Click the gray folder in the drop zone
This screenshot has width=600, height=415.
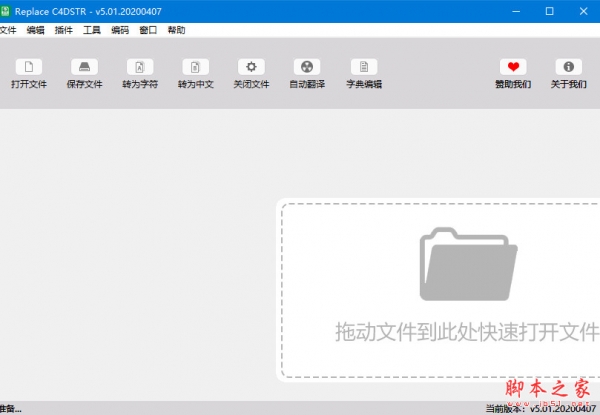[x=468, y=264]
